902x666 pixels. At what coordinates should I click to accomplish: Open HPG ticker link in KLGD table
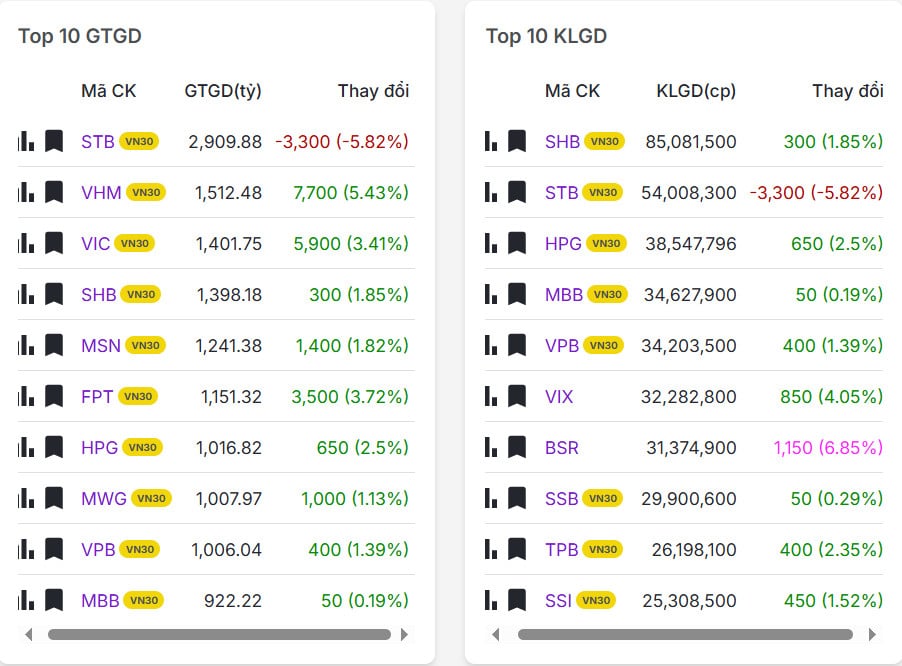tap(563, 243)
